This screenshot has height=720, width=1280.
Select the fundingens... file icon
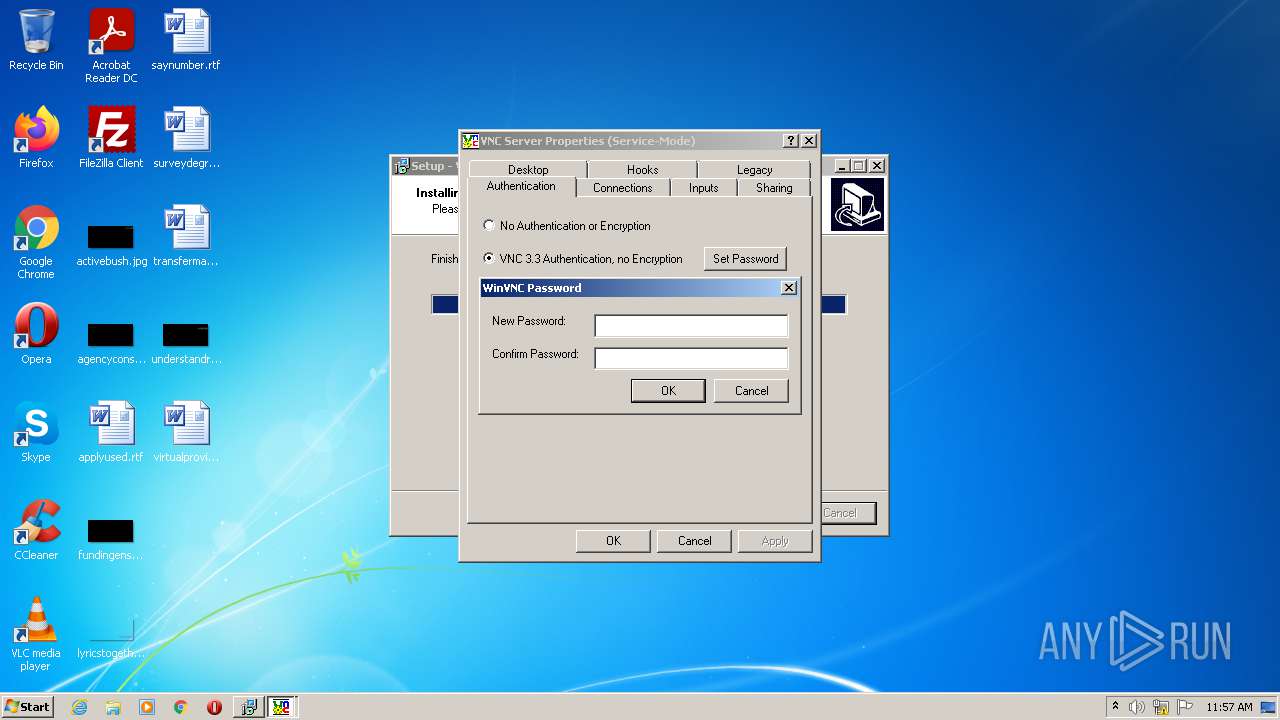tap(111, 539)
